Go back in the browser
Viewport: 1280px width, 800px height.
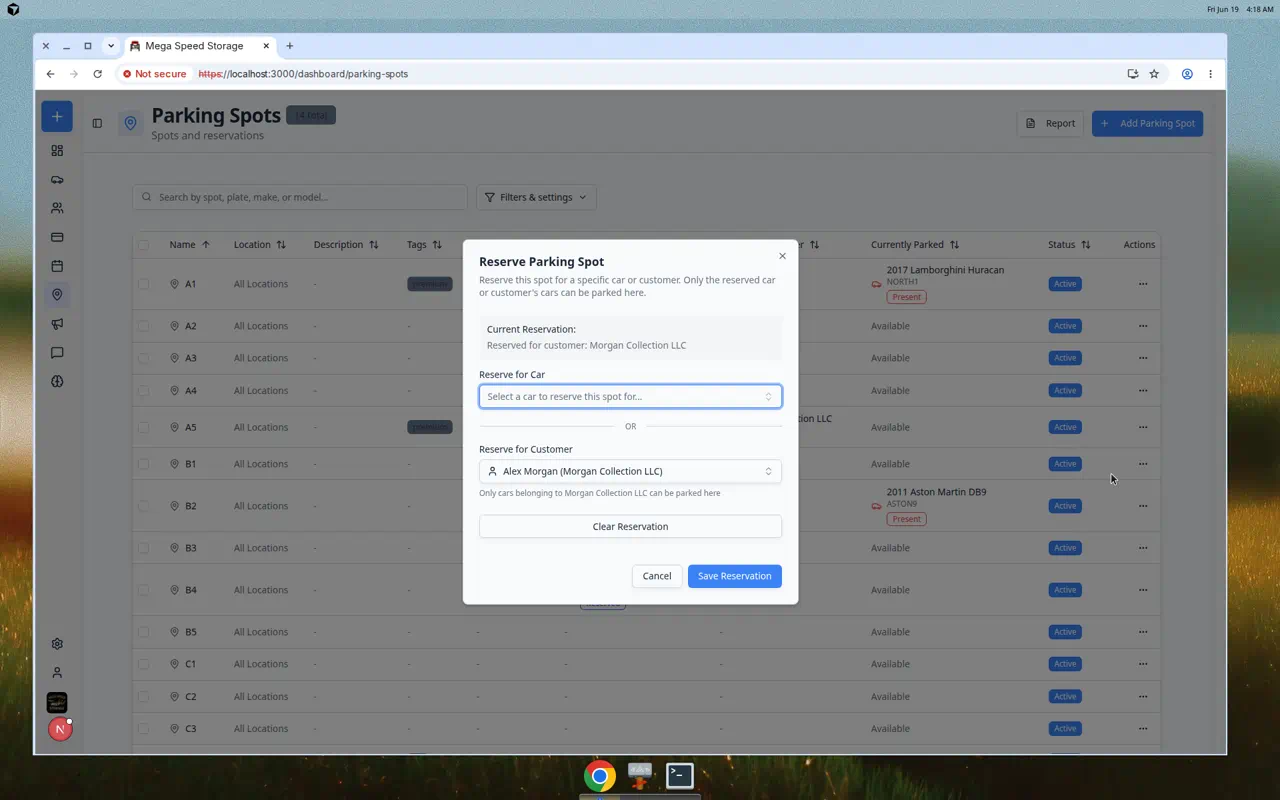50,74
